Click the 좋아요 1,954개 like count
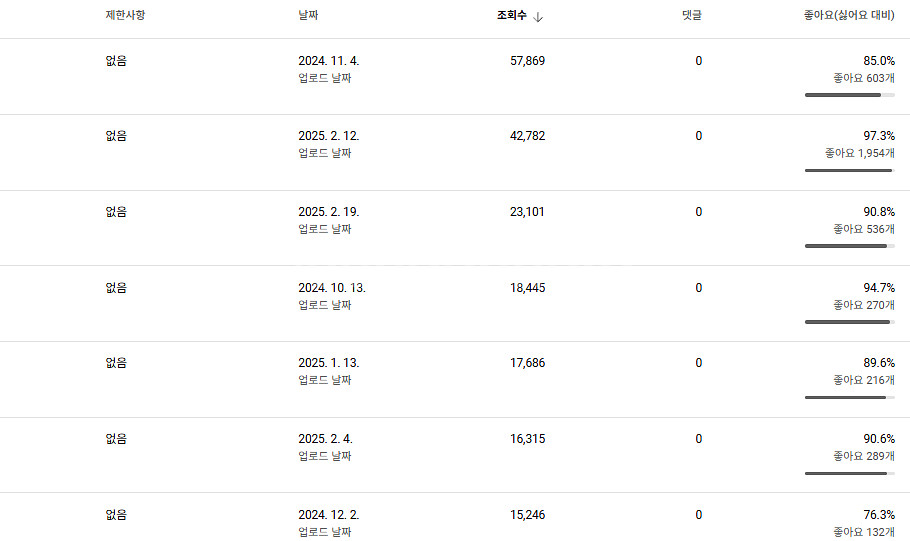910x541 pixels. tap(859, 153)
